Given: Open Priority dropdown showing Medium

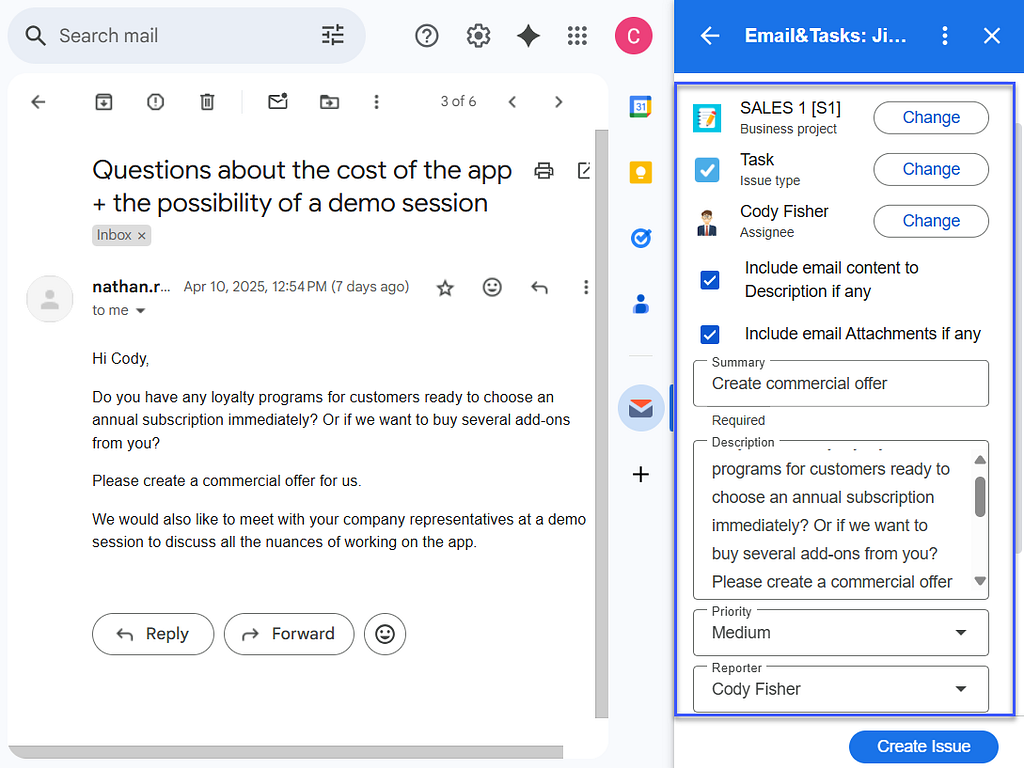Looking at the screenshot, I should 840,633.
